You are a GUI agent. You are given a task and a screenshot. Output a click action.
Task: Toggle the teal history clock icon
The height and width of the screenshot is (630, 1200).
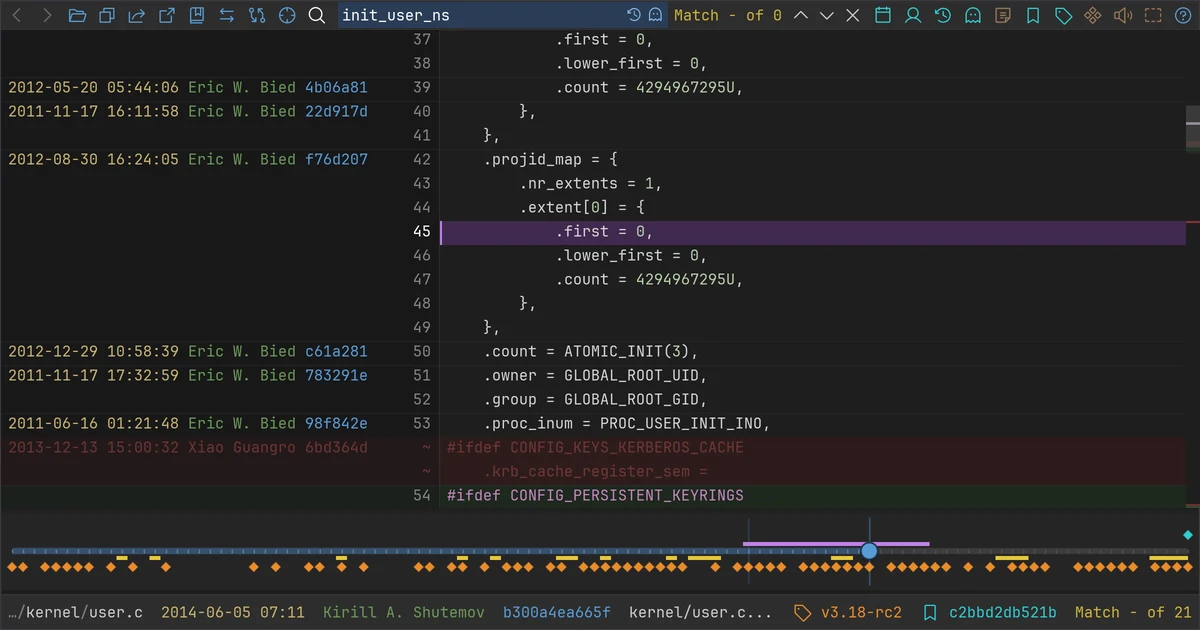click(943, 15)
